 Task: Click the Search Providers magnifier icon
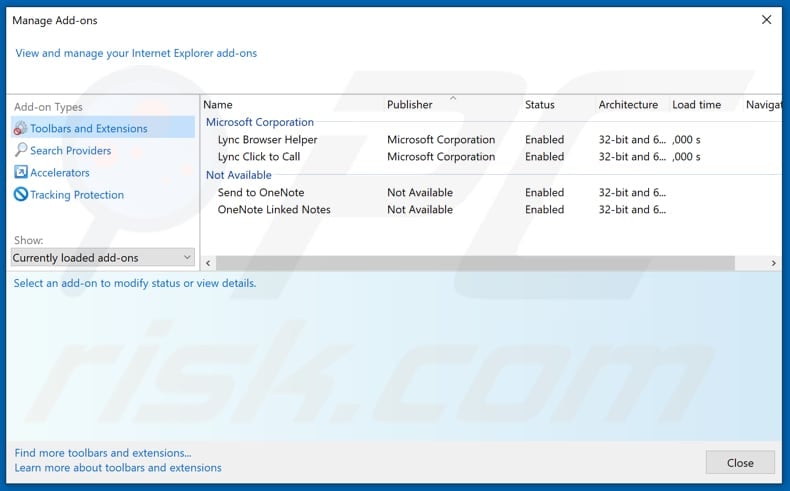(x=21, y=150)
